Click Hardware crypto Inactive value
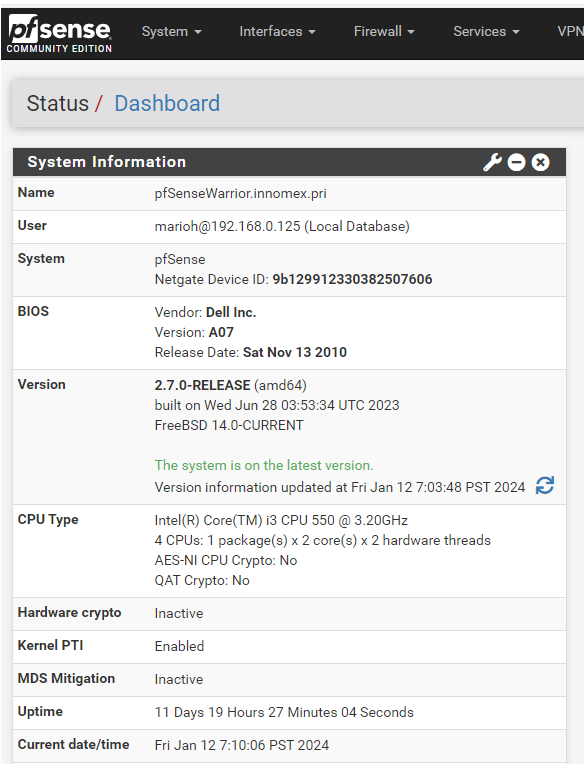Screen dimensions: 585x765 click(x=179, y=613)
